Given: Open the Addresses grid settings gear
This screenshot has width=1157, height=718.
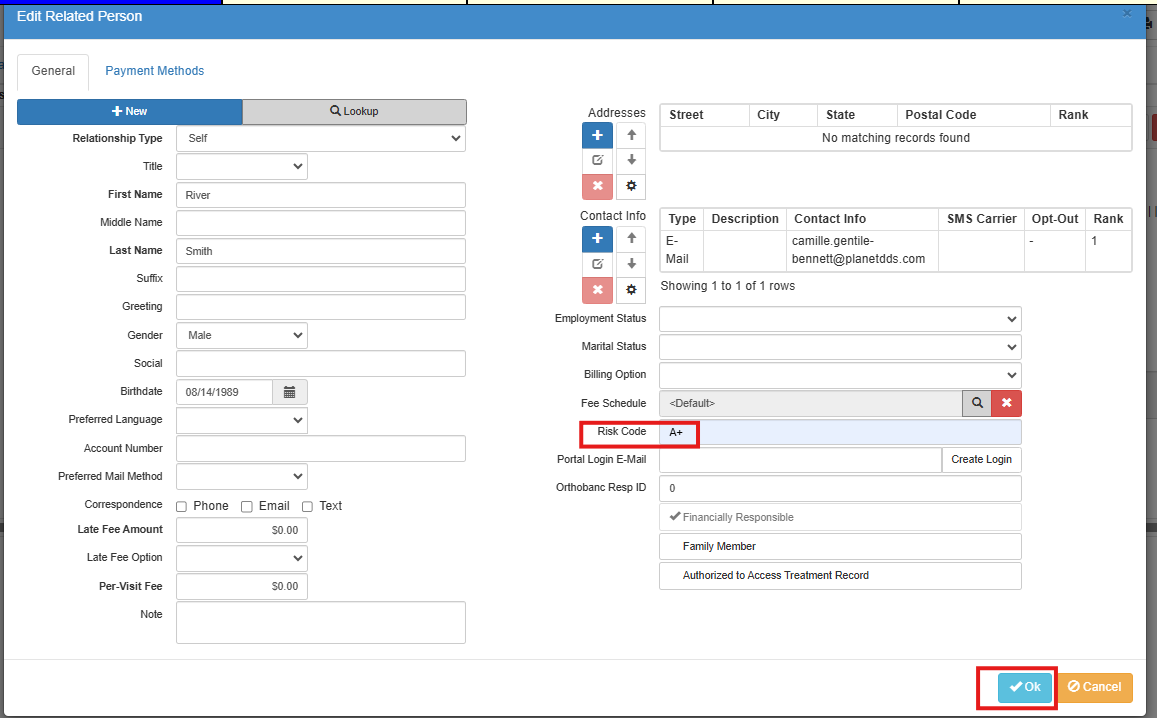Looking at the screenshot, I should point(631,187).
